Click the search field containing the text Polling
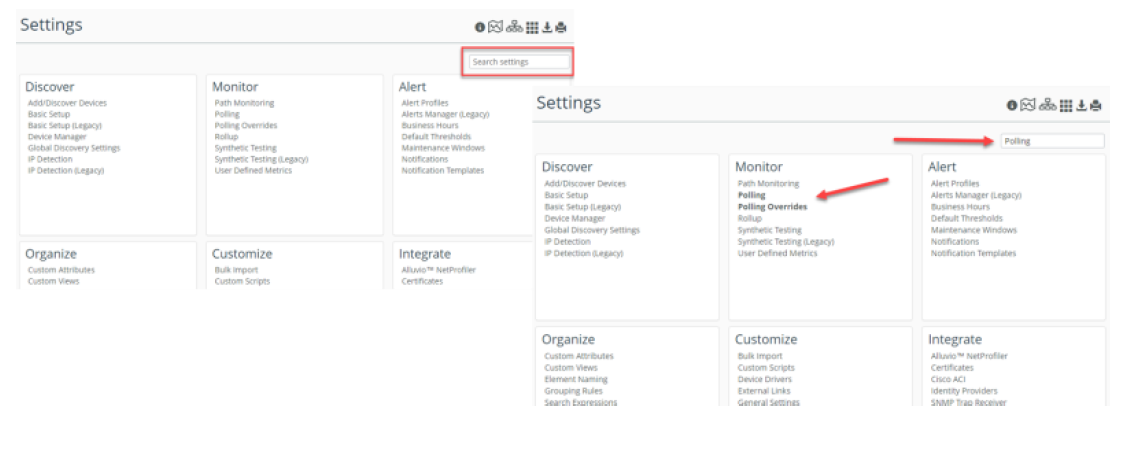The image size is (1142, 452). pyautogui.click(x=1052, y=141)
